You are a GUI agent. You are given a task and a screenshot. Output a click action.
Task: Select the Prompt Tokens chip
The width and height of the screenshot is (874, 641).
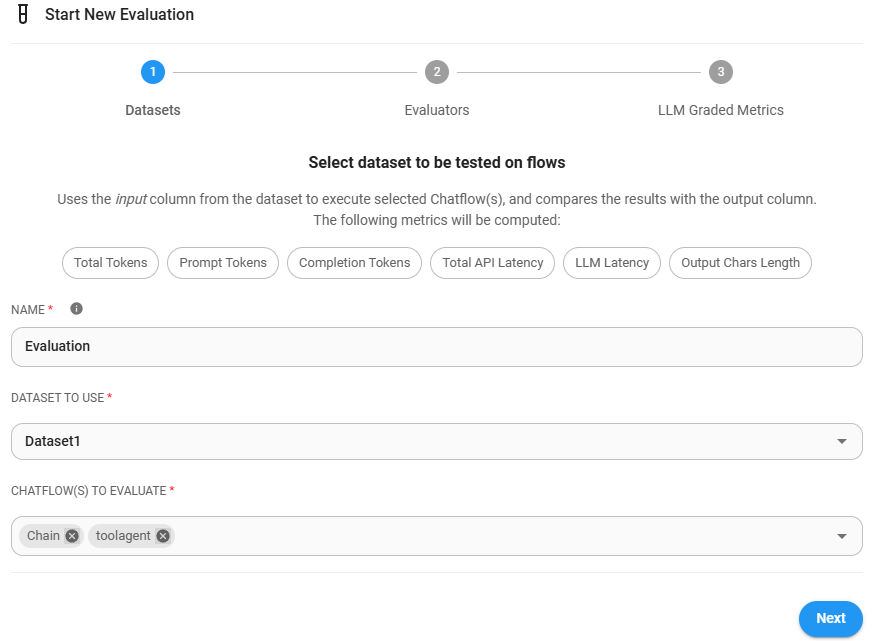pyautogui.click(x=223, y=263)
